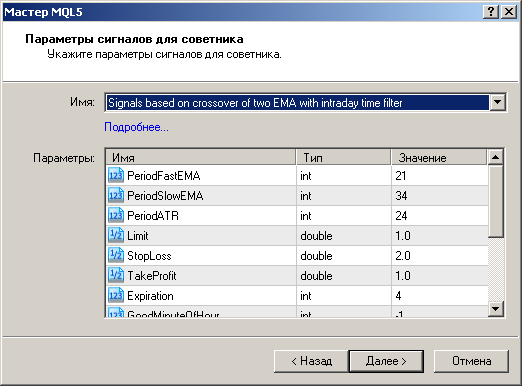Click the double-type icon beside StopLoss

pyautogui.click(x=116, y=255)
